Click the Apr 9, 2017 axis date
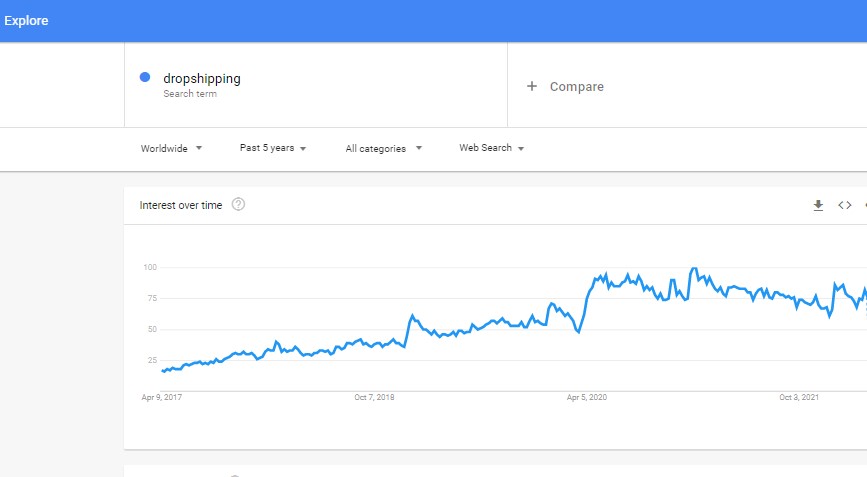867x477 pixels. (161, 397)
